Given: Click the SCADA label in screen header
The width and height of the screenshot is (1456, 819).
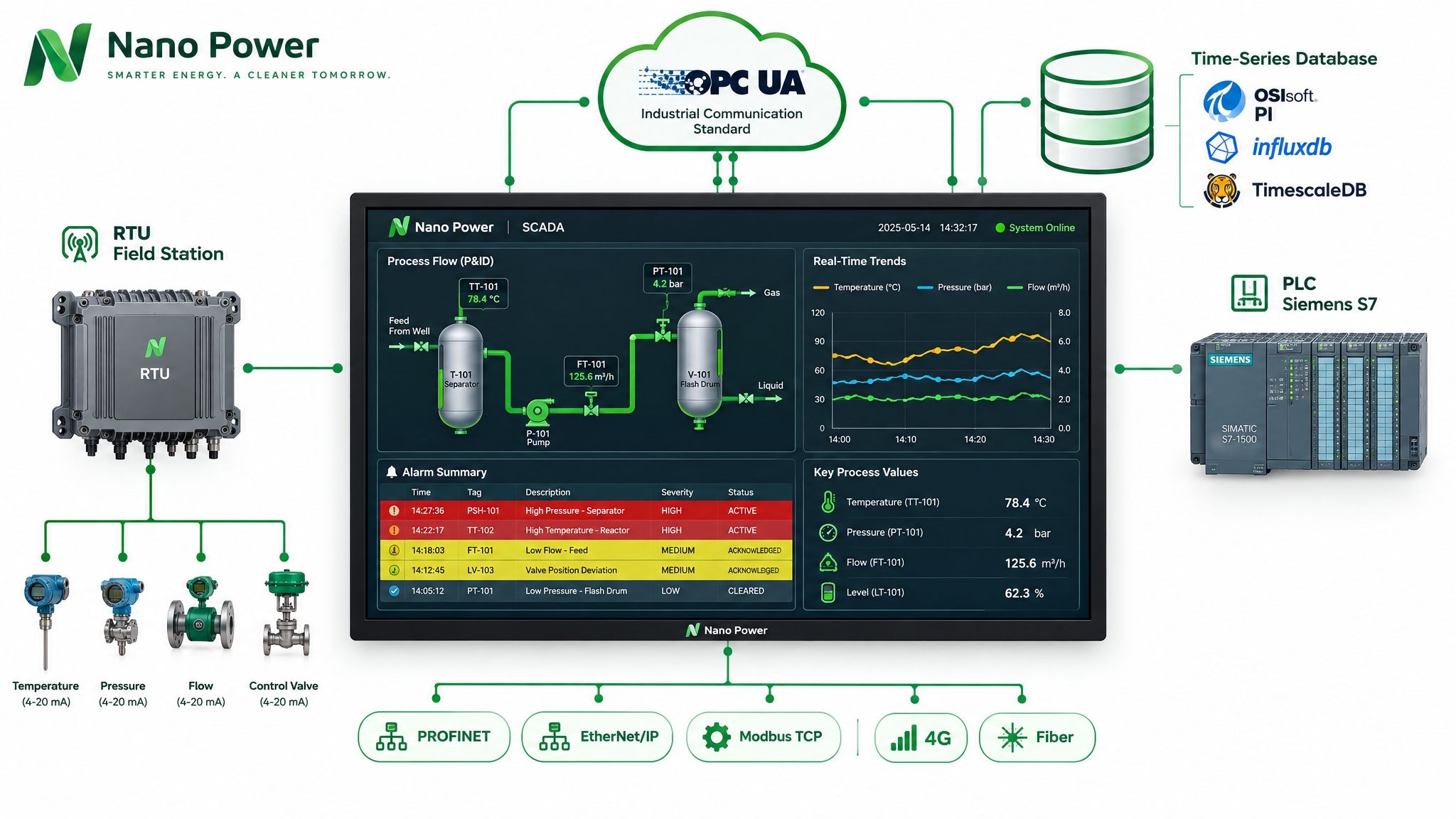Looking at the screenshot, I should tap(543, 227).
